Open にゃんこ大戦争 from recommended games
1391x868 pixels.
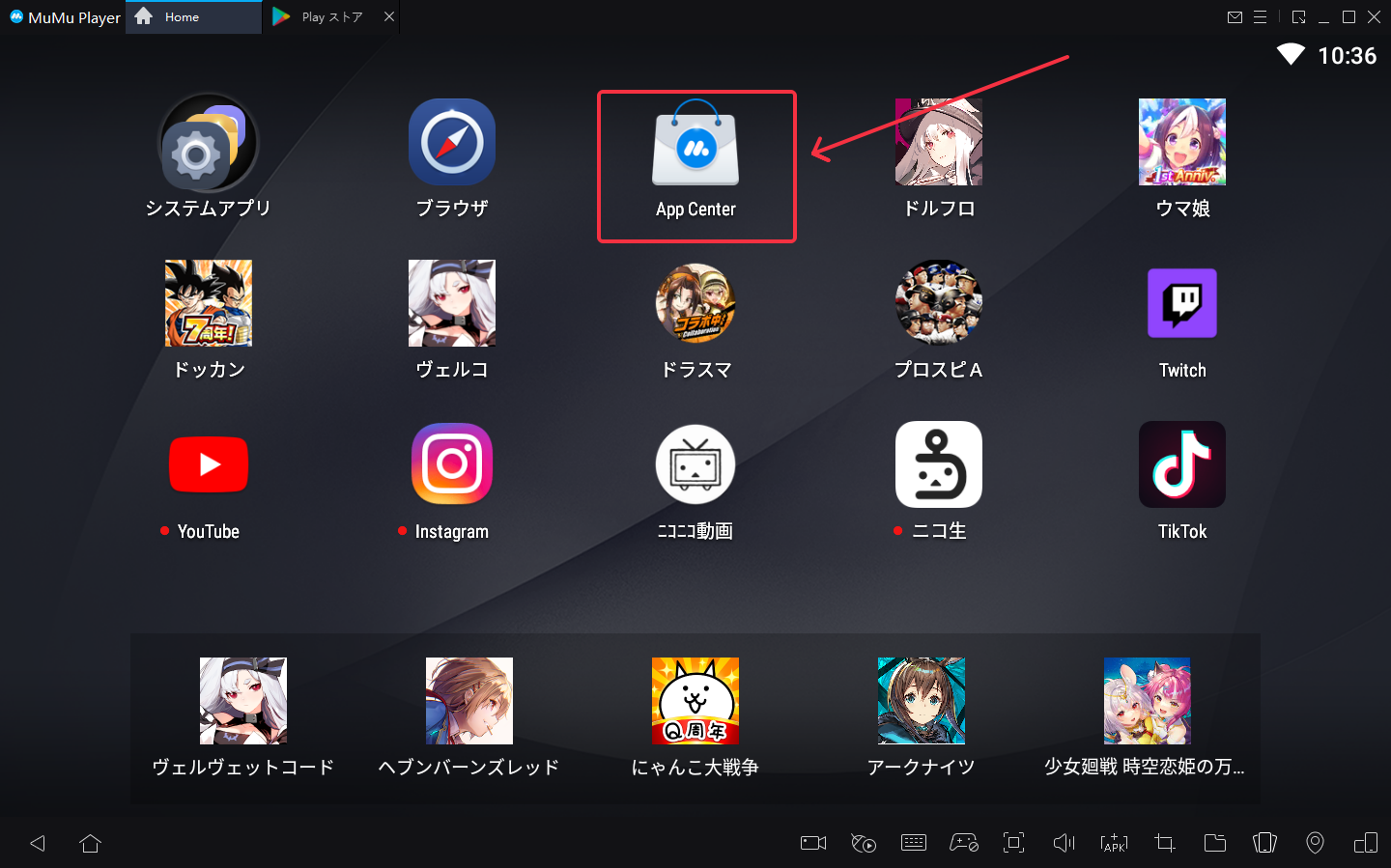pyautogui.click(x=695, y=701)
